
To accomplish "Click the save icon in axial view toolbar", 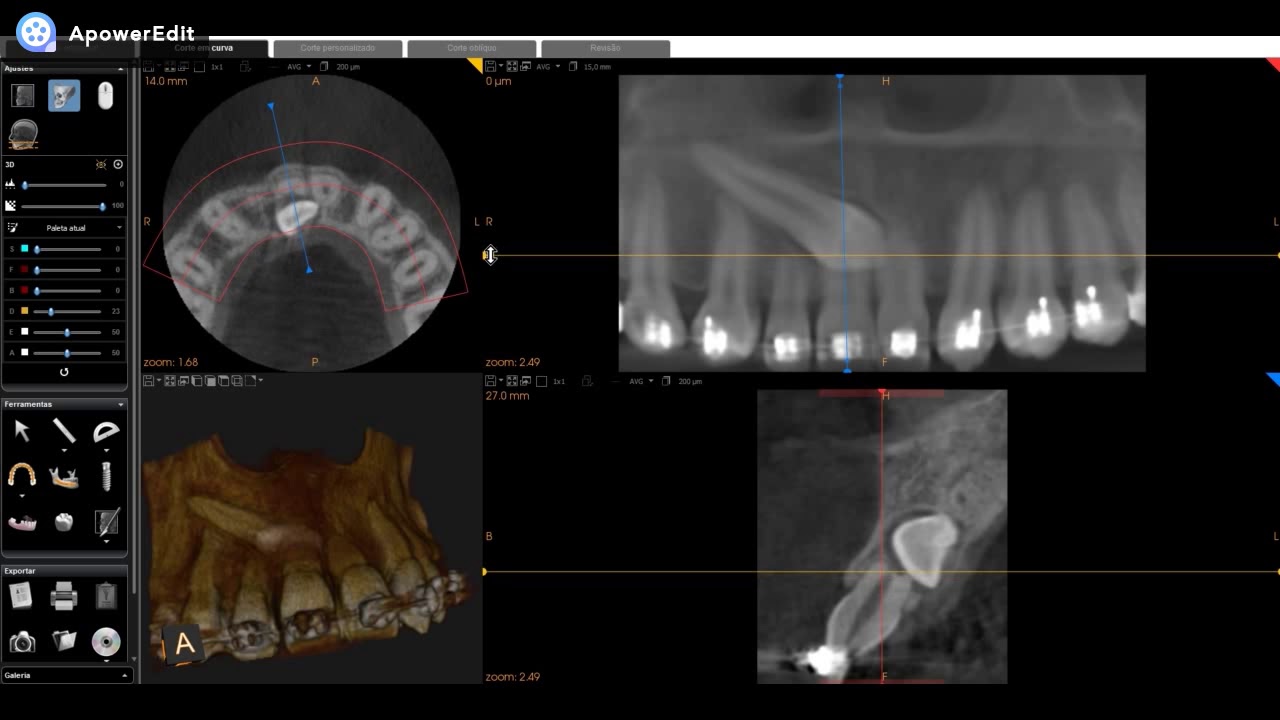I will click(148, 67).
